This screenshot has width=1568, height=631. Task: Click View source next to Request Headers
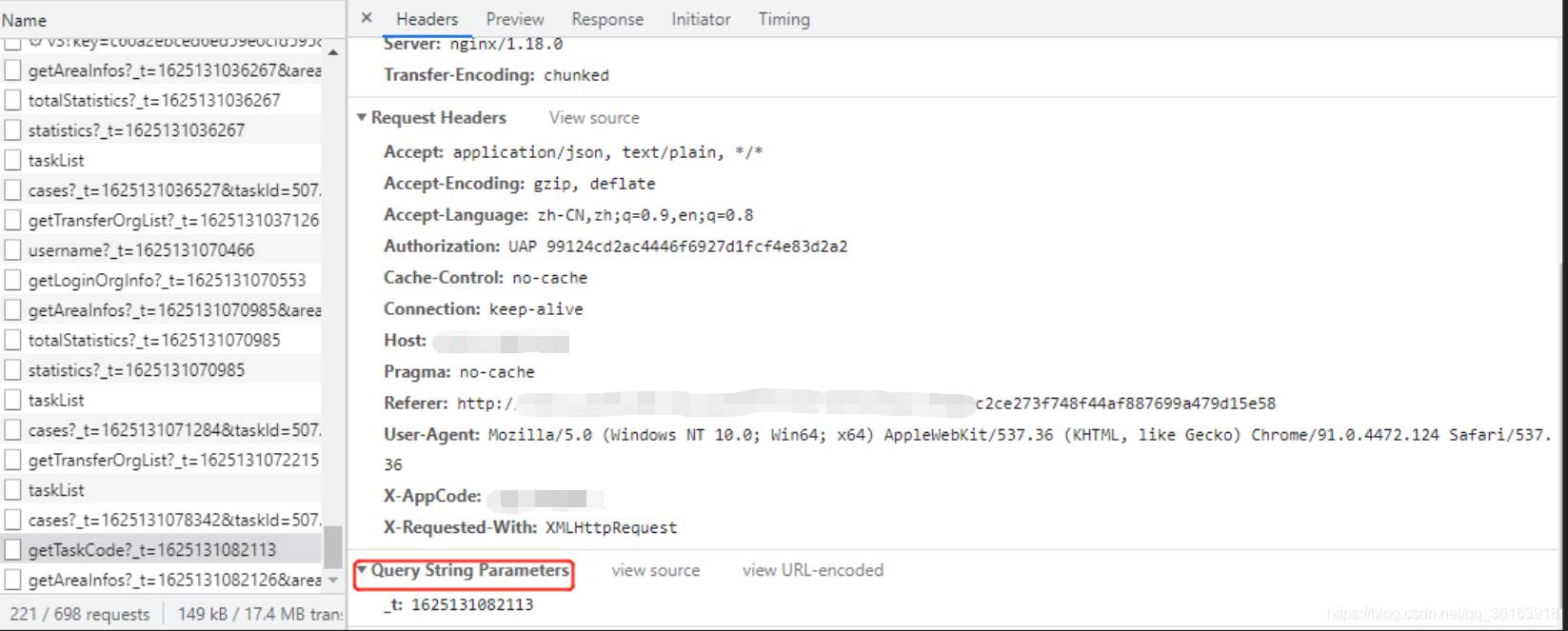point(594,118)
